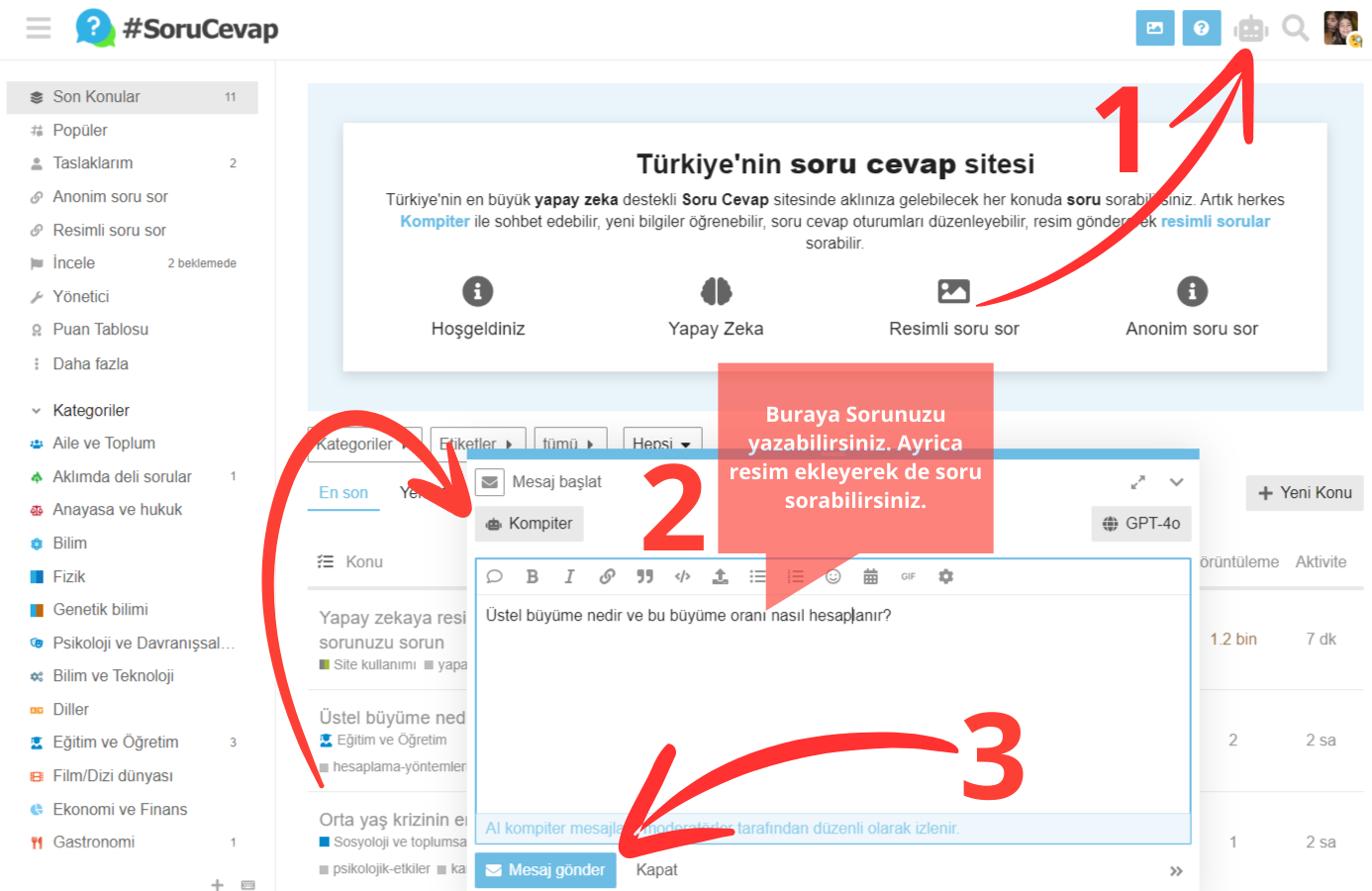Open the GIF picker in the editor toolbar
Screen dimensions: 1372x891
908,575
